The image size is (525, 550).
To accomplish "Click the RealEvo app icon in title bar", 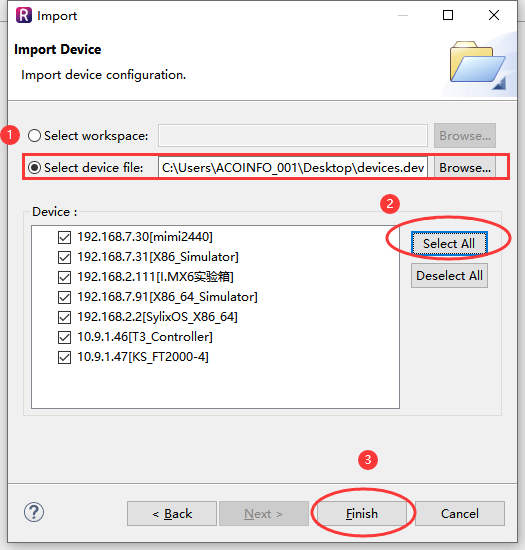I will click(x=23, y=15).
